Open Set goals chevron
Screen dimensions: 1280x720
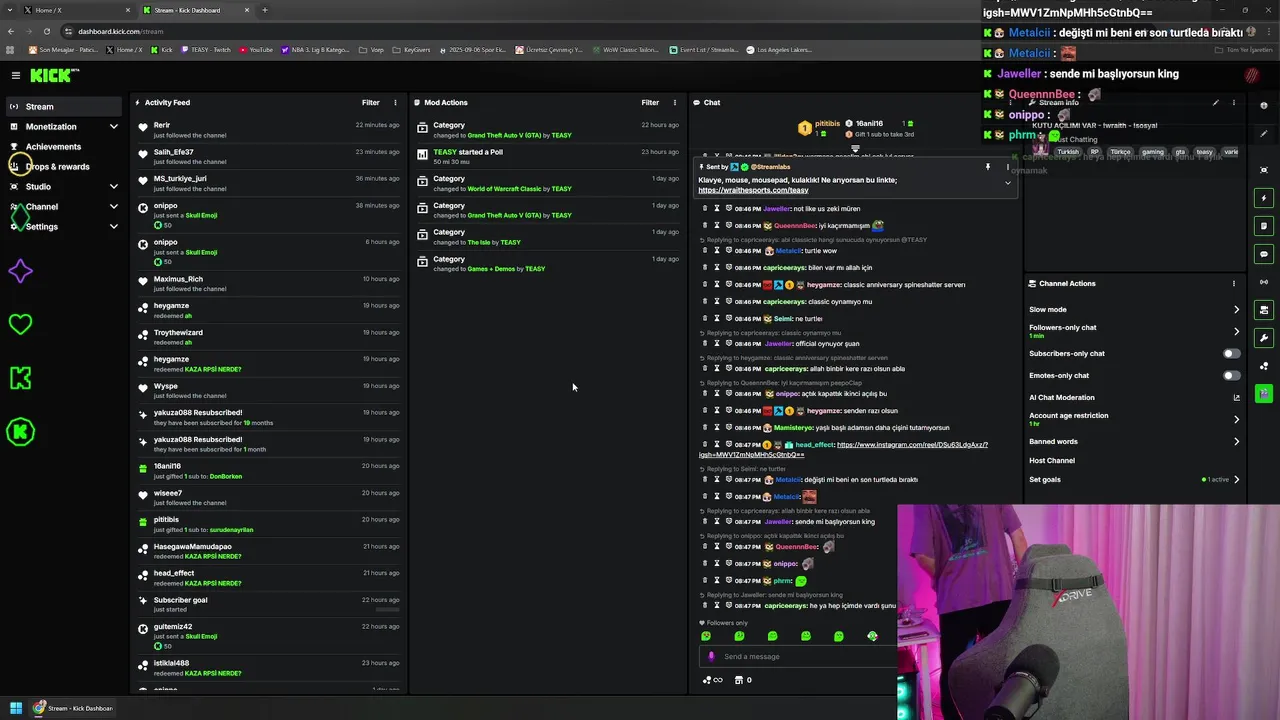[x=1236, y=479]
